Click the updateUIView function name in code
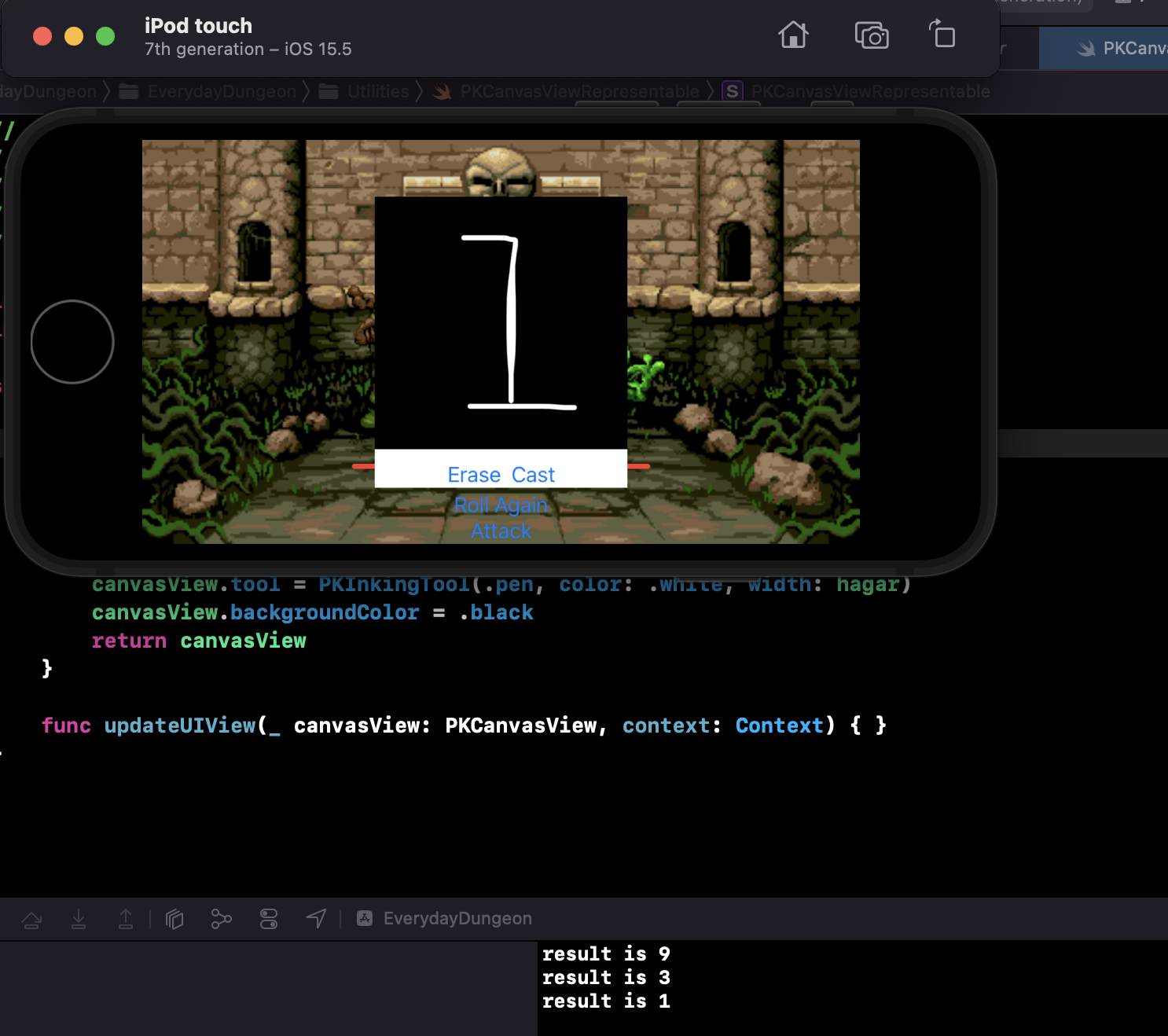The image size is (1168, 1036). [180, 726]
